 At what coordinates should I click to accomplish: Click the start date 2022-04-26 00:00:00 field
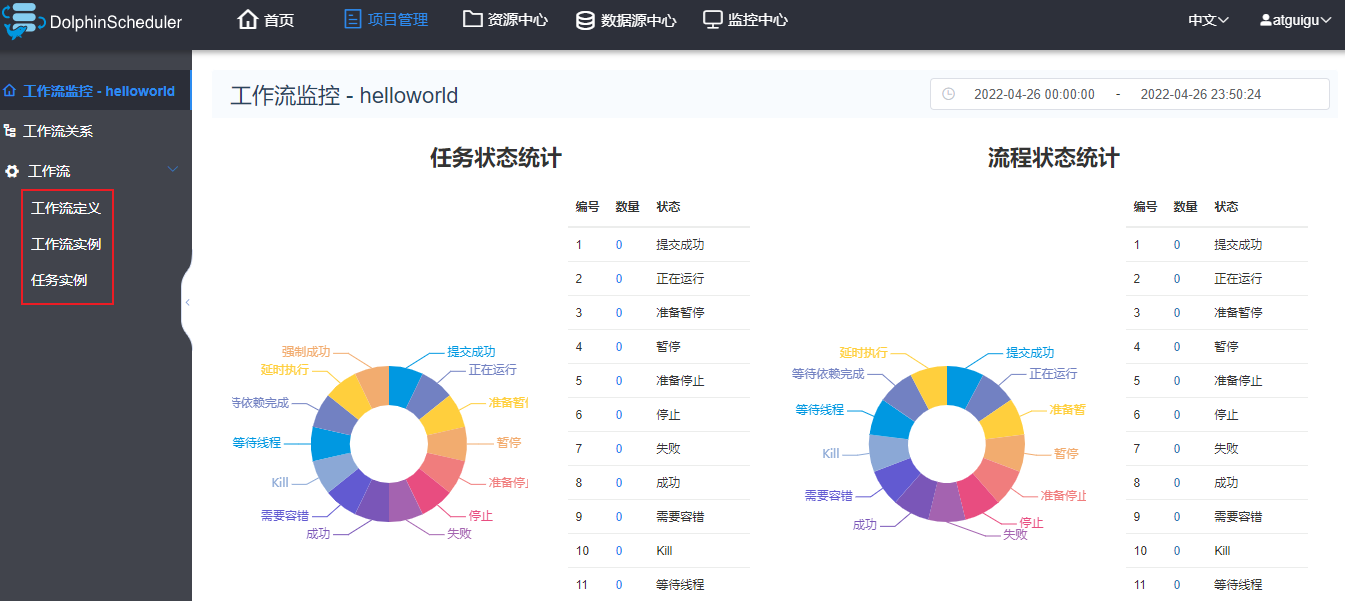pos(1034,94)
